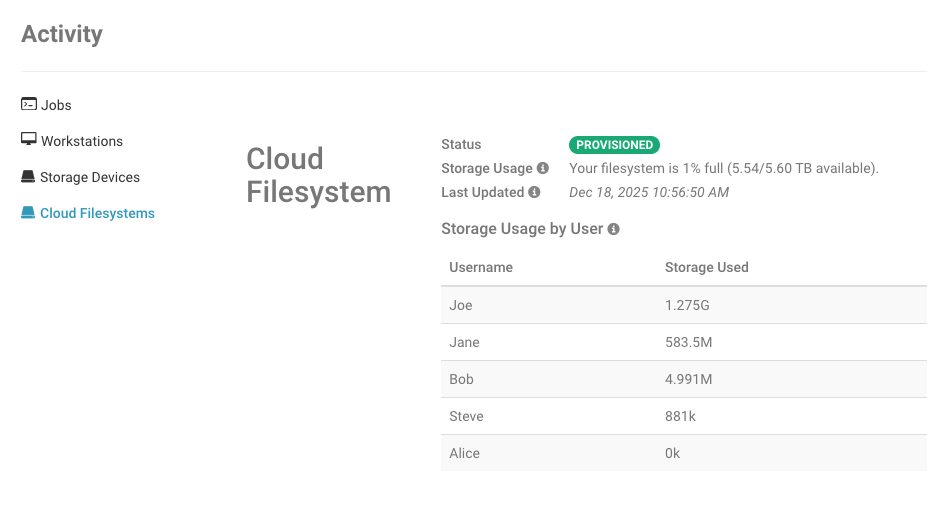Click the info icon beside Last Updated
946x506 pixels.
click(x=535, y=192)
